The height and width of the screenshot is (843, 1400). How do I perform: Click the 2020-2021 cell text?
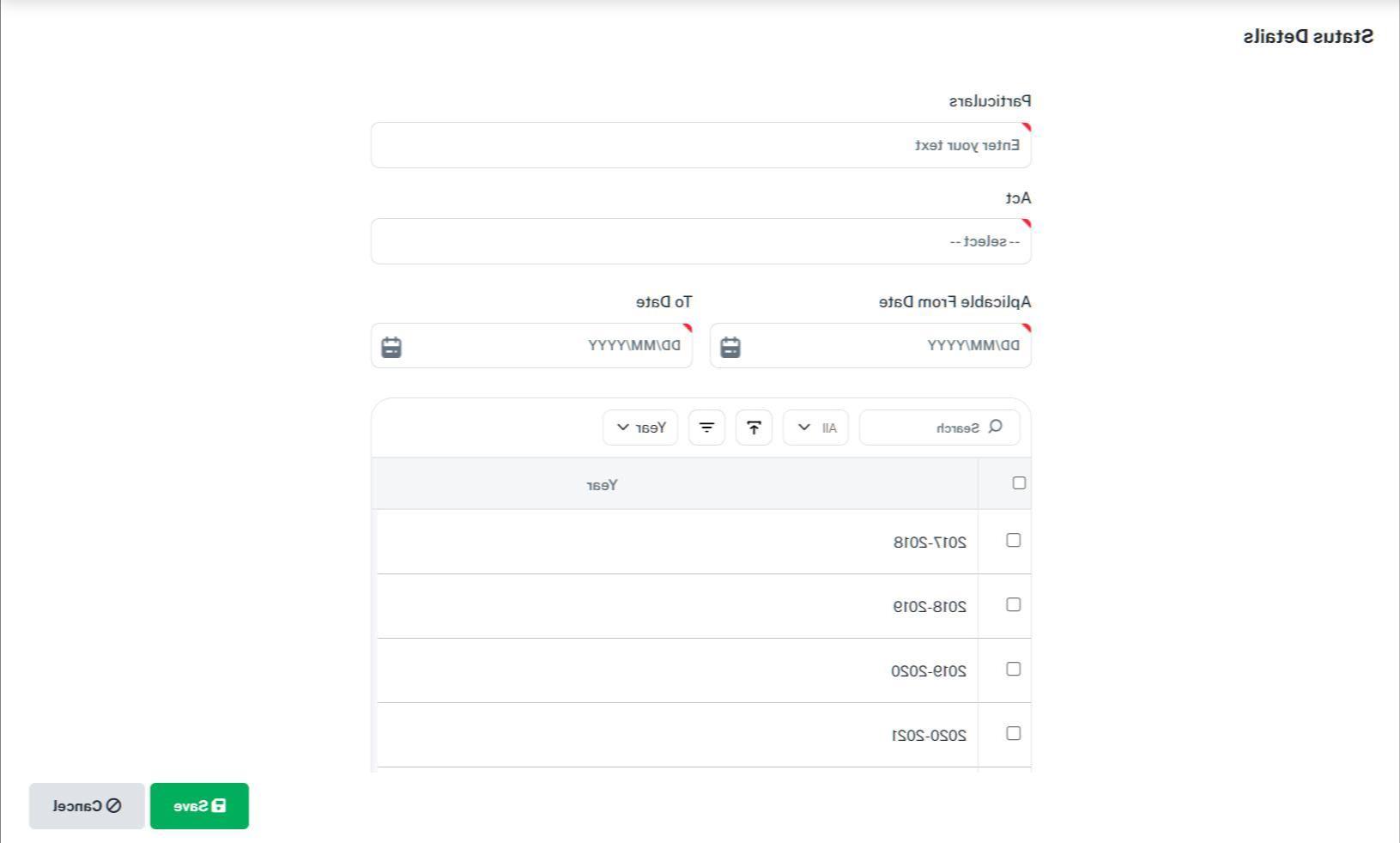point(929,736)
